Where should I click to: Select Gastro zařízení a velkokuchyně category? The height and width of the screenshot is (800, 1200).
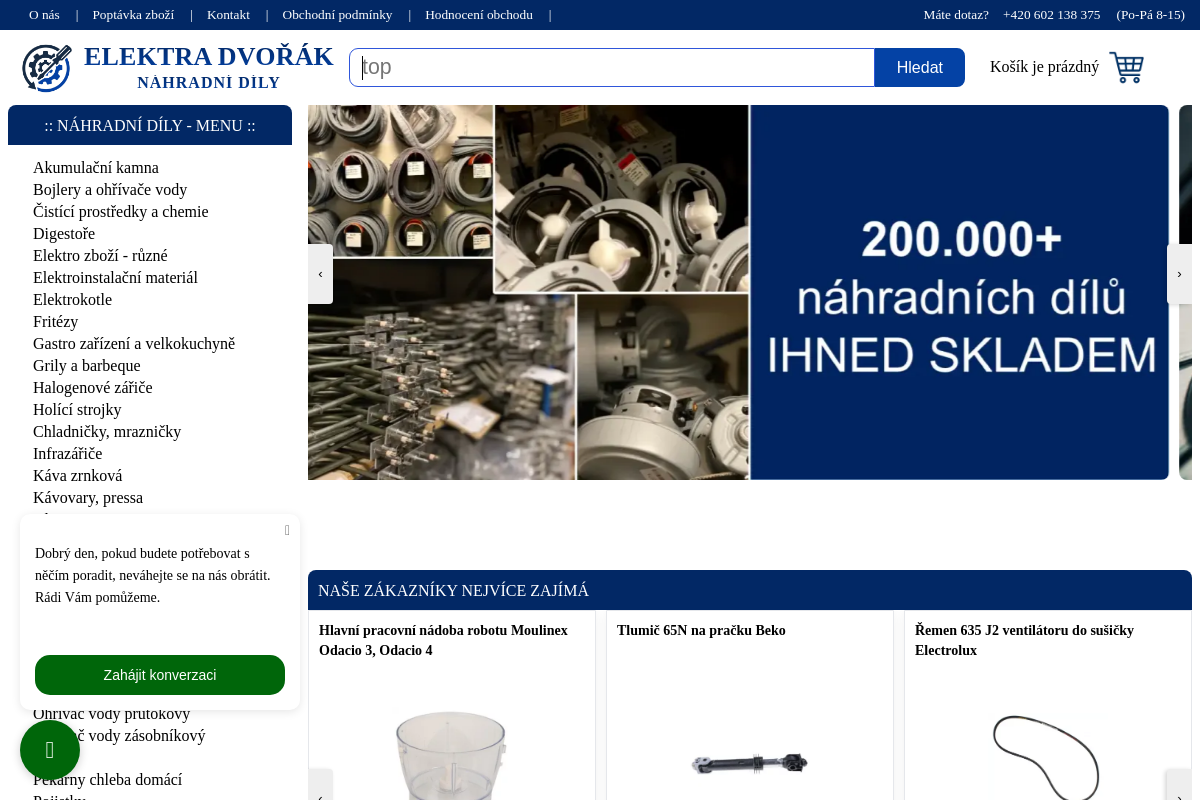click(x=134, y=344)
